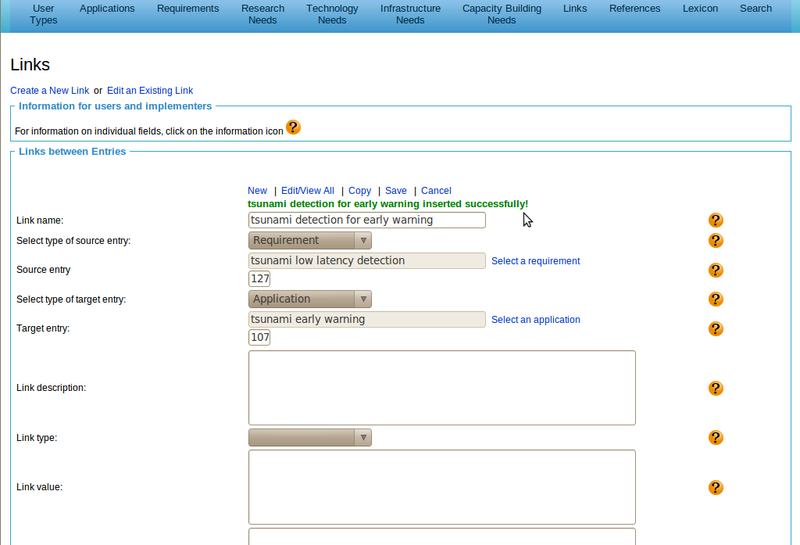Image resolution: width=800 pixels, height=545 pixels.
Task: Click inside the Link name text field
Action: coord(366,220)
